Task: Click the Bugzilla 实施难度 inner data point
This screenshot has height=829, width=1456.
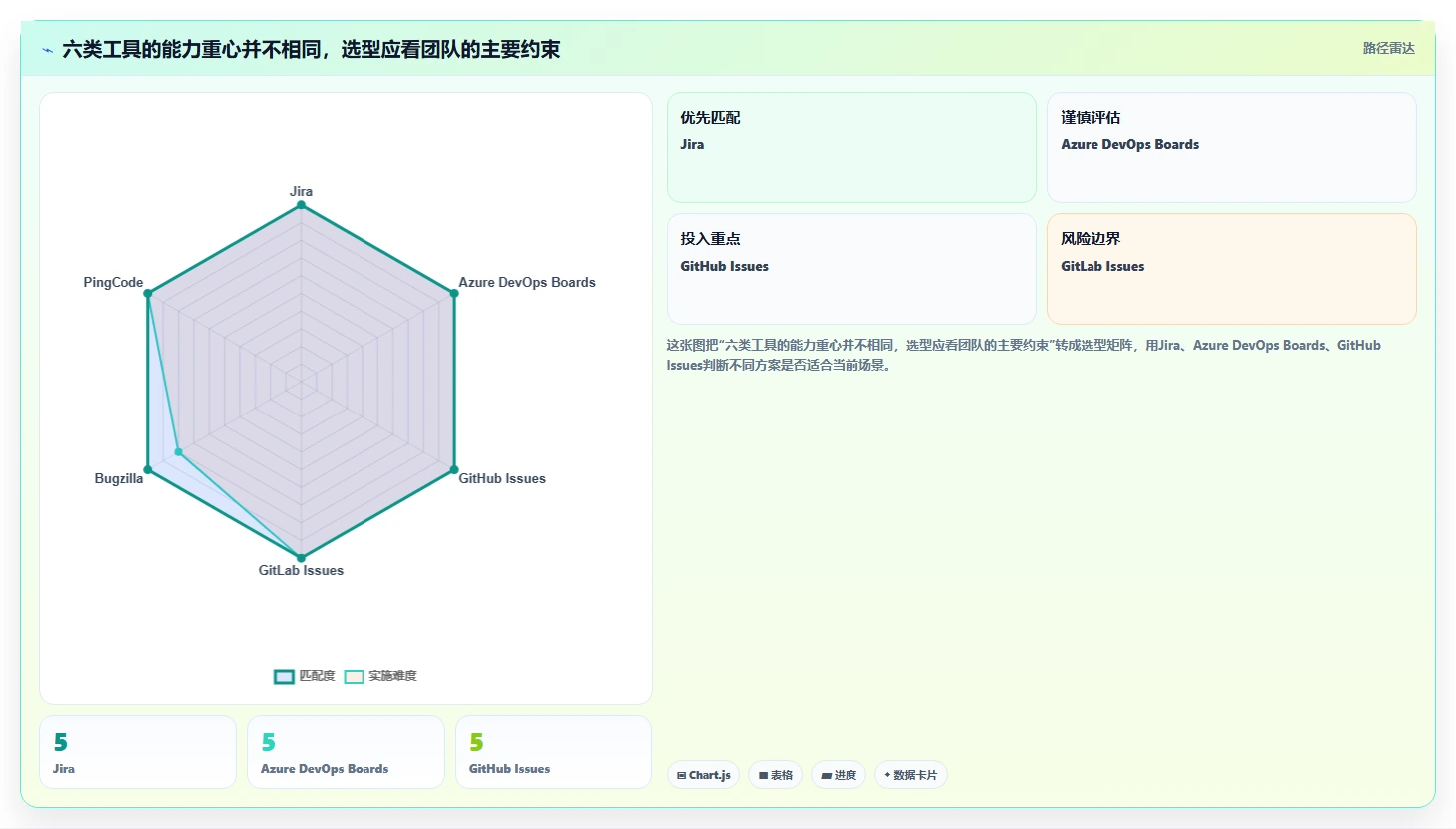Action: (x=179, y=452)
